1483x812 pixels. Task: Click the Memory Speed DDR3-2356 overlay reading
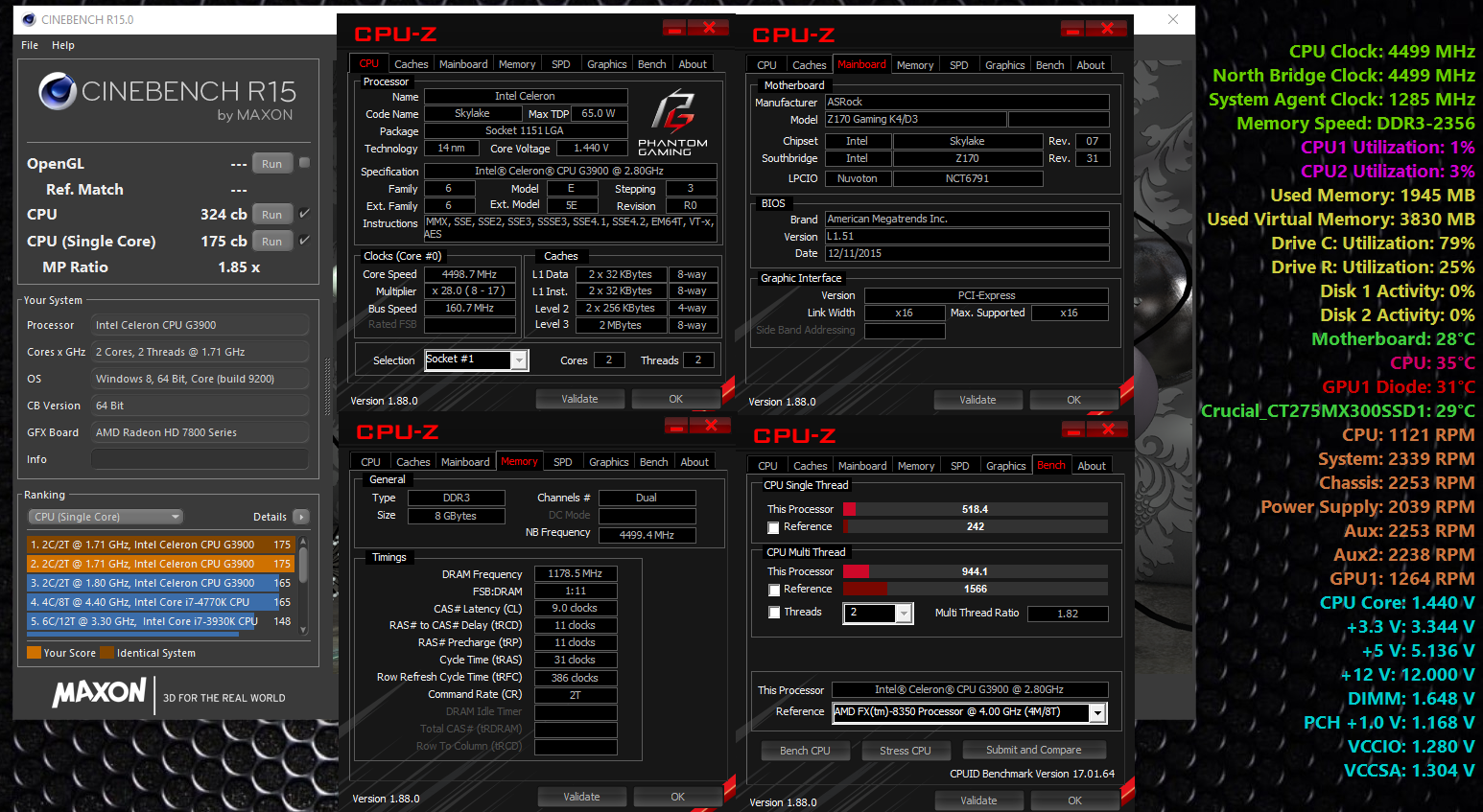[1355, 123]
